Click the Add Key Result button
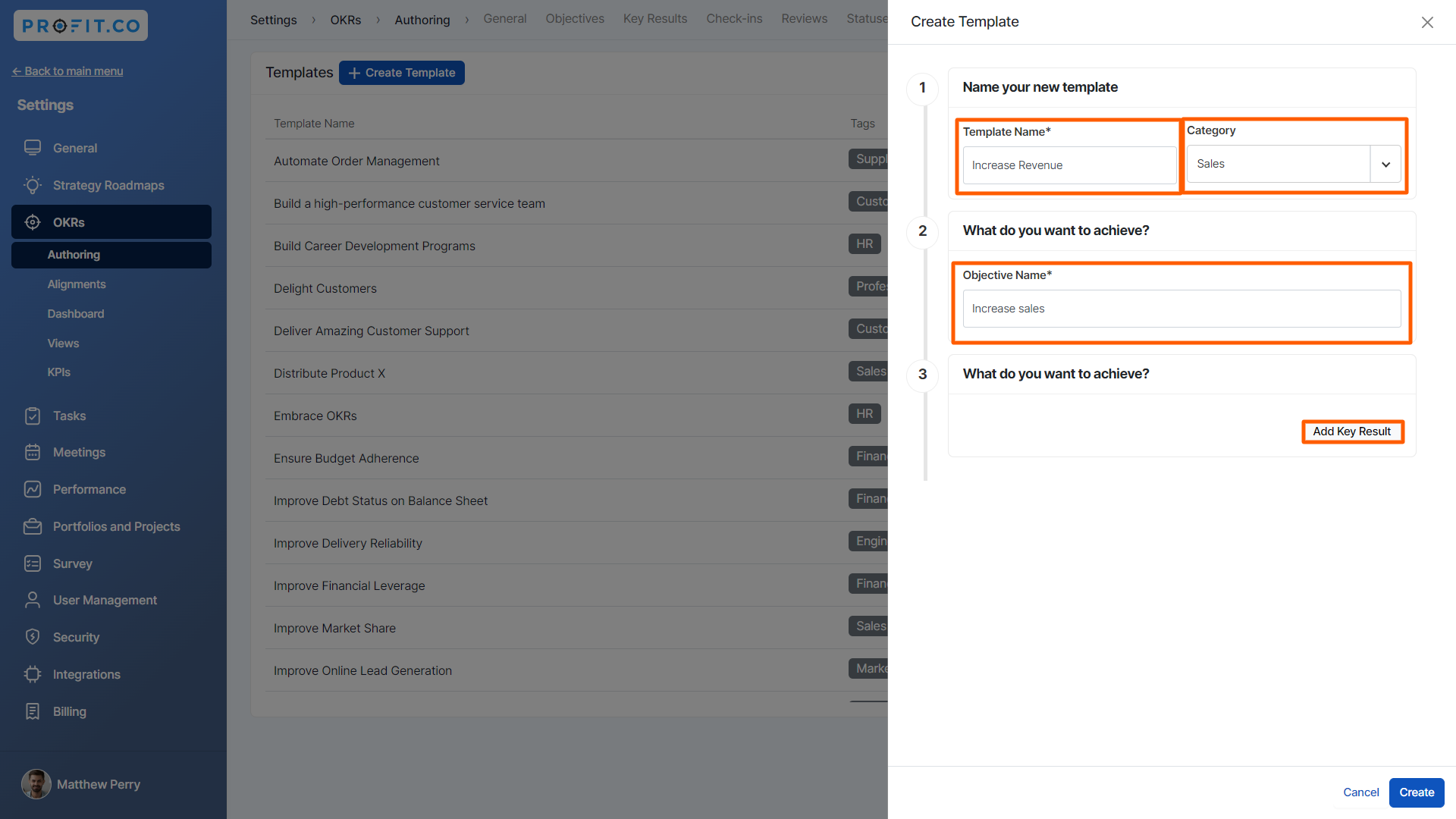 (x=1351, y=431)
